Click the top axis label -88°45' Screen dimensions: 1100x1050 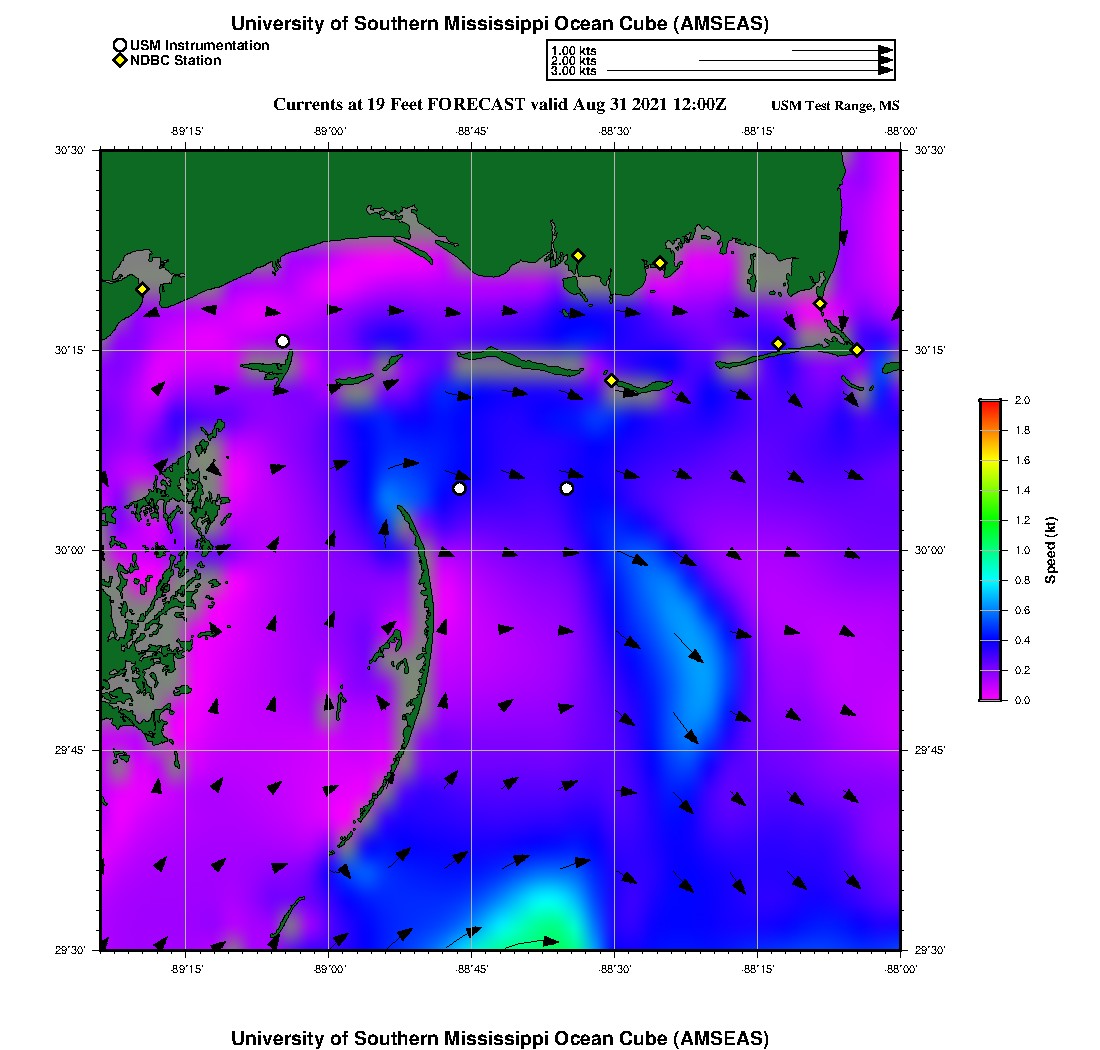472,131
